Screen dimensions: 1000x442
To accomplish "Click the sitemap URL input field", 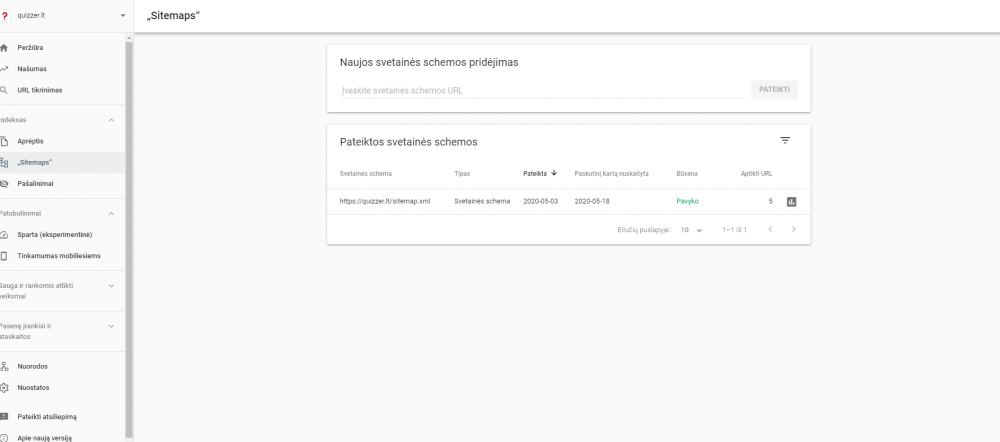I will (540, 90).
